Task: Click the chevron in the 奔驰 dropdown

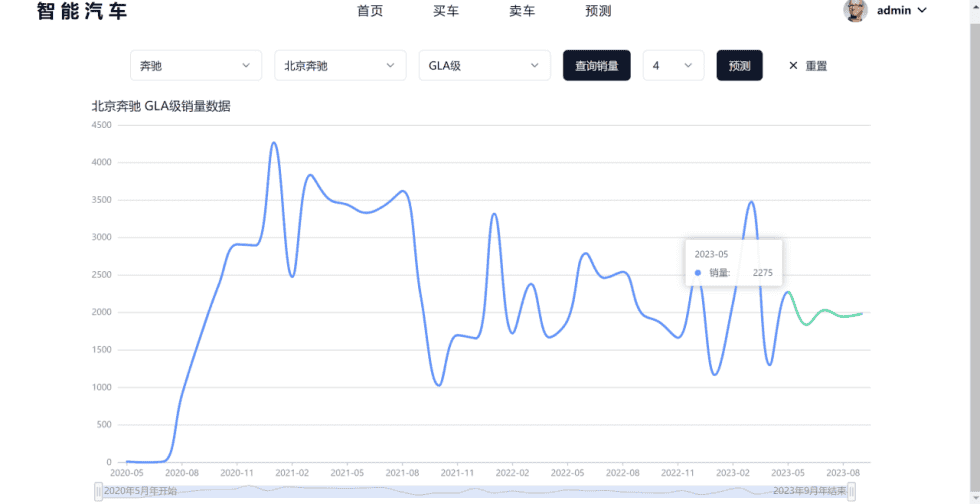Action: 246,65
